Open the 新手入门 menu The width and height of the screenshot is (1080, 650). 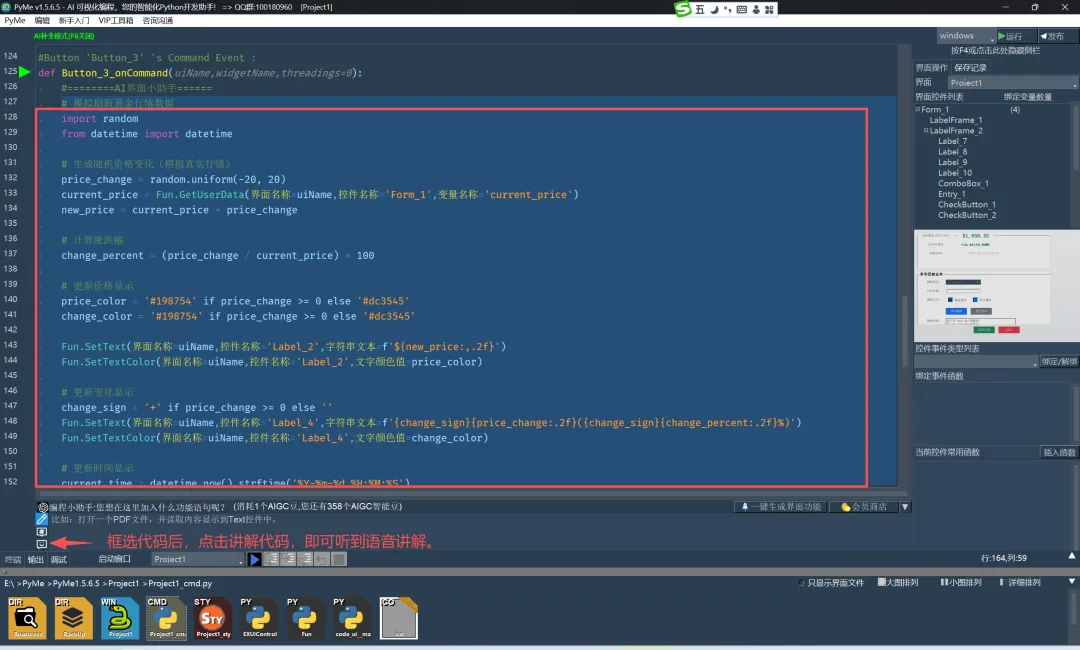(74, 21)
